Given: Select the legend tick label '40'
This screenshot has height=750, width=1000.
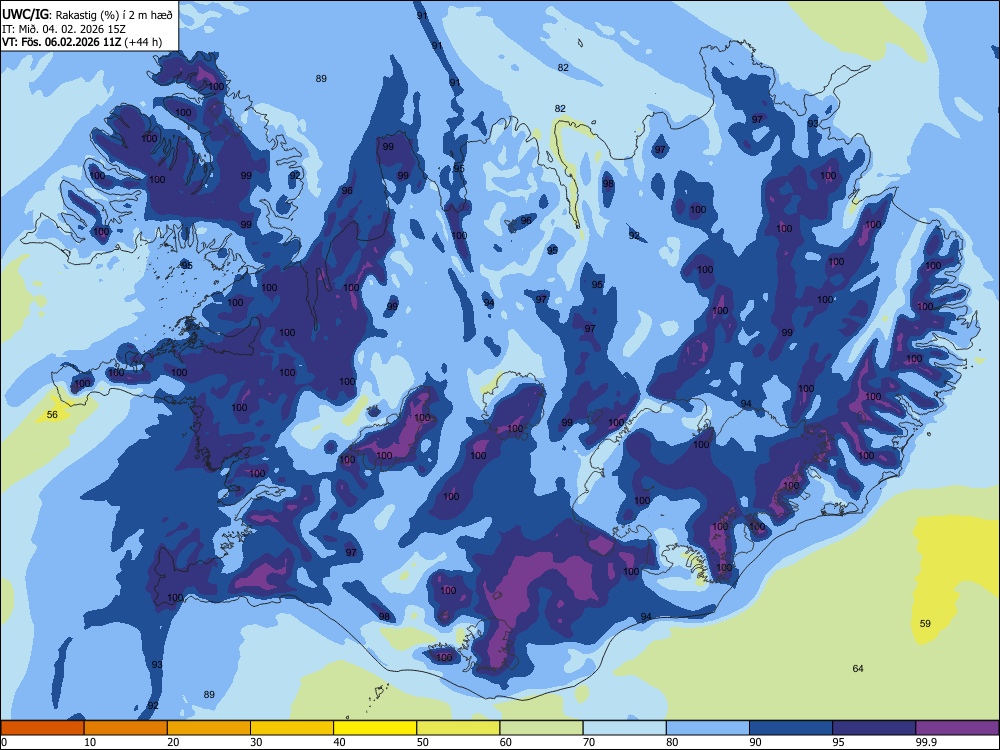Looking at the screenshot, I should tap(340, 742).
